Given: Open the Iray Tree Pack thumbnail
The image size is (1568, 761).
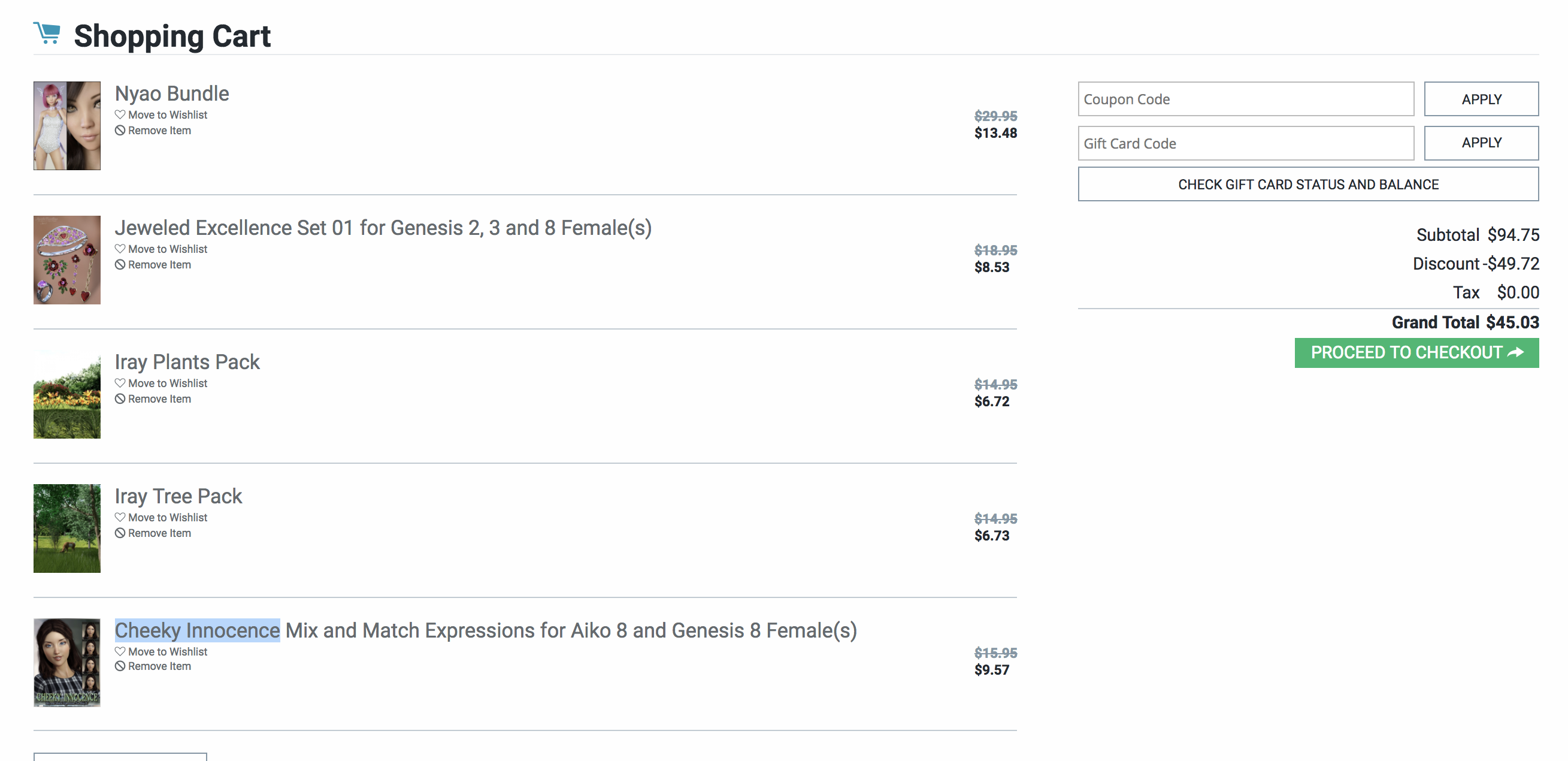Looking at the screenshot, I should (67, 529).
